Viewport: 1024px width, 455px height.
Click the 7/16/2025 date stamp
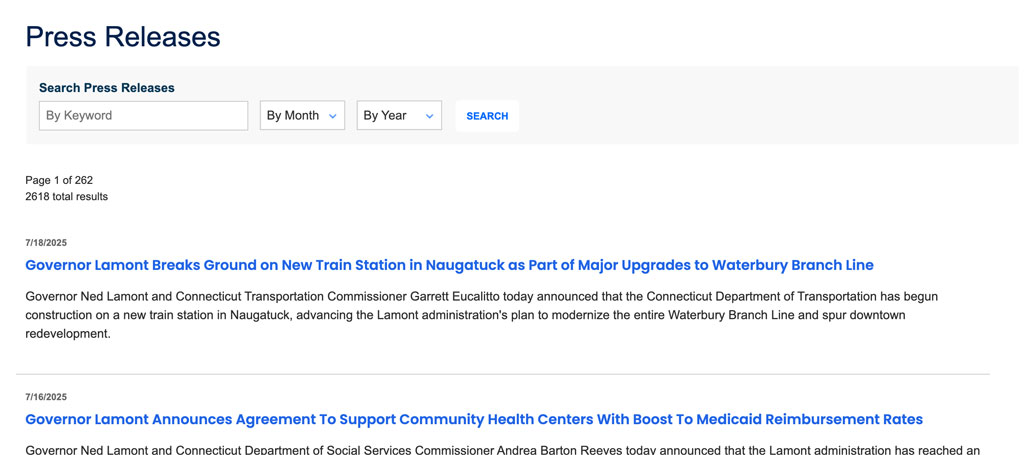click(46, 397)
